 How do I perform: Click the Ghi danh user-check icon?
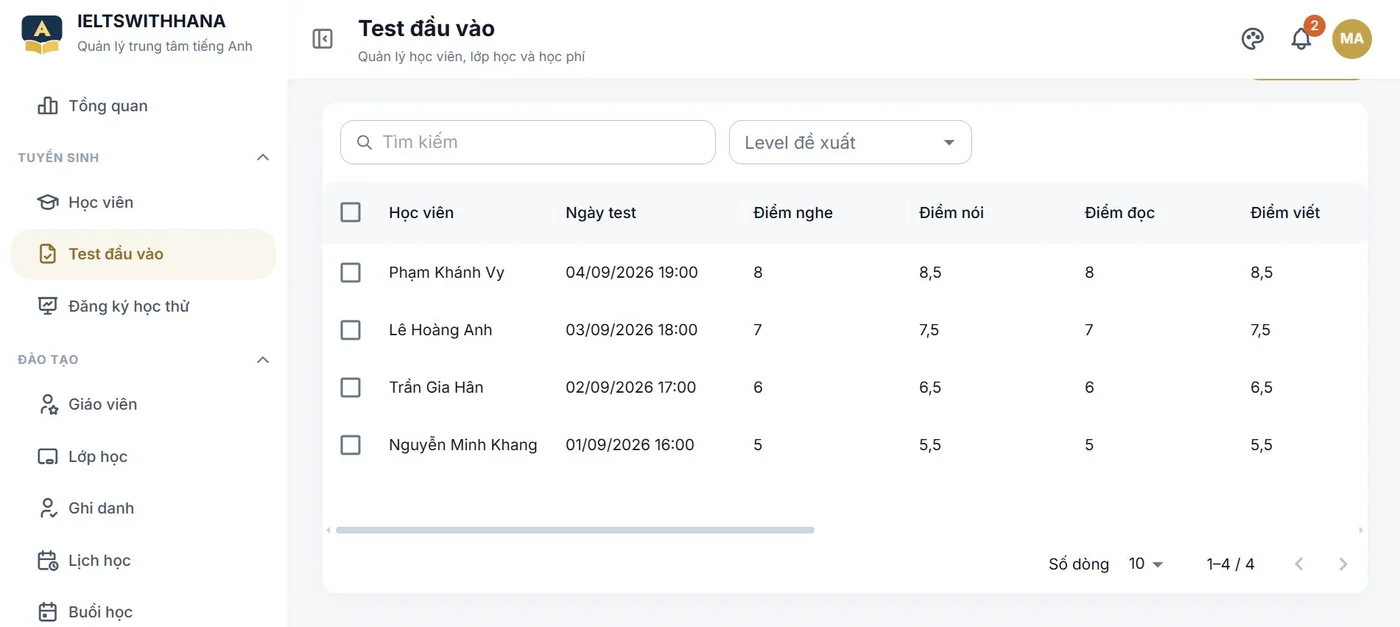[x=47, y=508]
